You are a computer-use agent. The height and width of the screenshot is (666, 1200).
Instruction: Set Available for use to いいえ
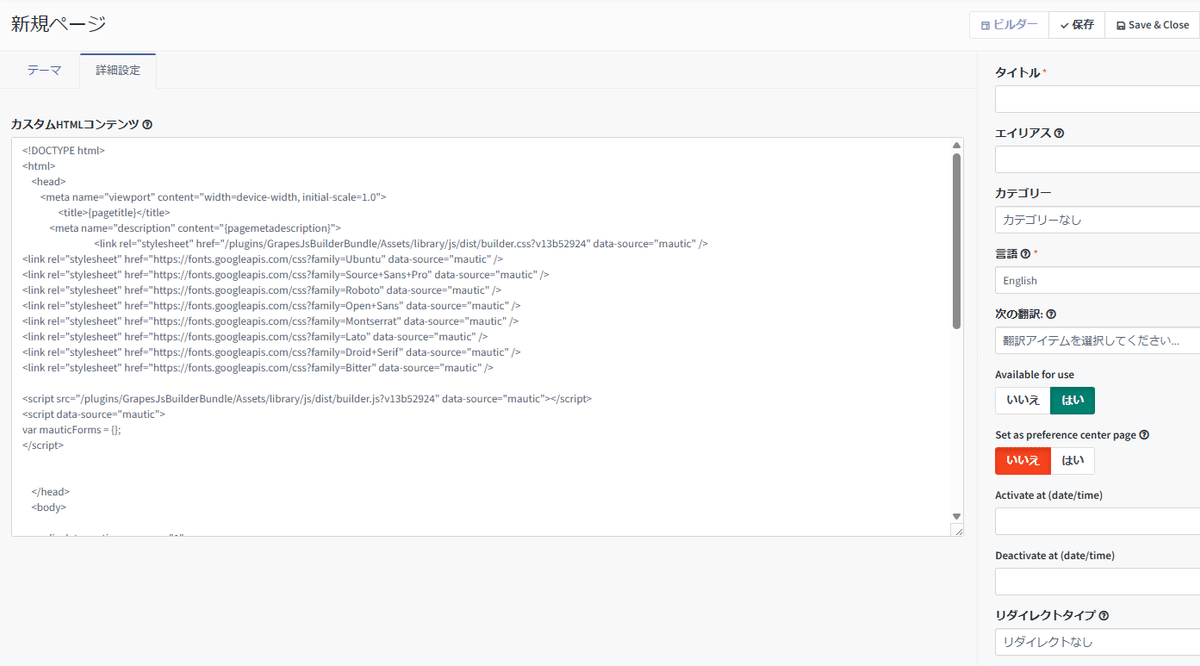point(1022,401)
